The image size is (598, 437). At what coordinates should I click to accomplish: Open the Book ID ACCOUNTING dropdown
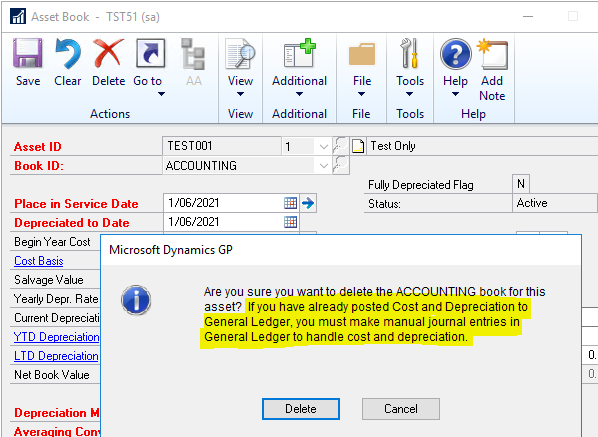click(323, 165)
